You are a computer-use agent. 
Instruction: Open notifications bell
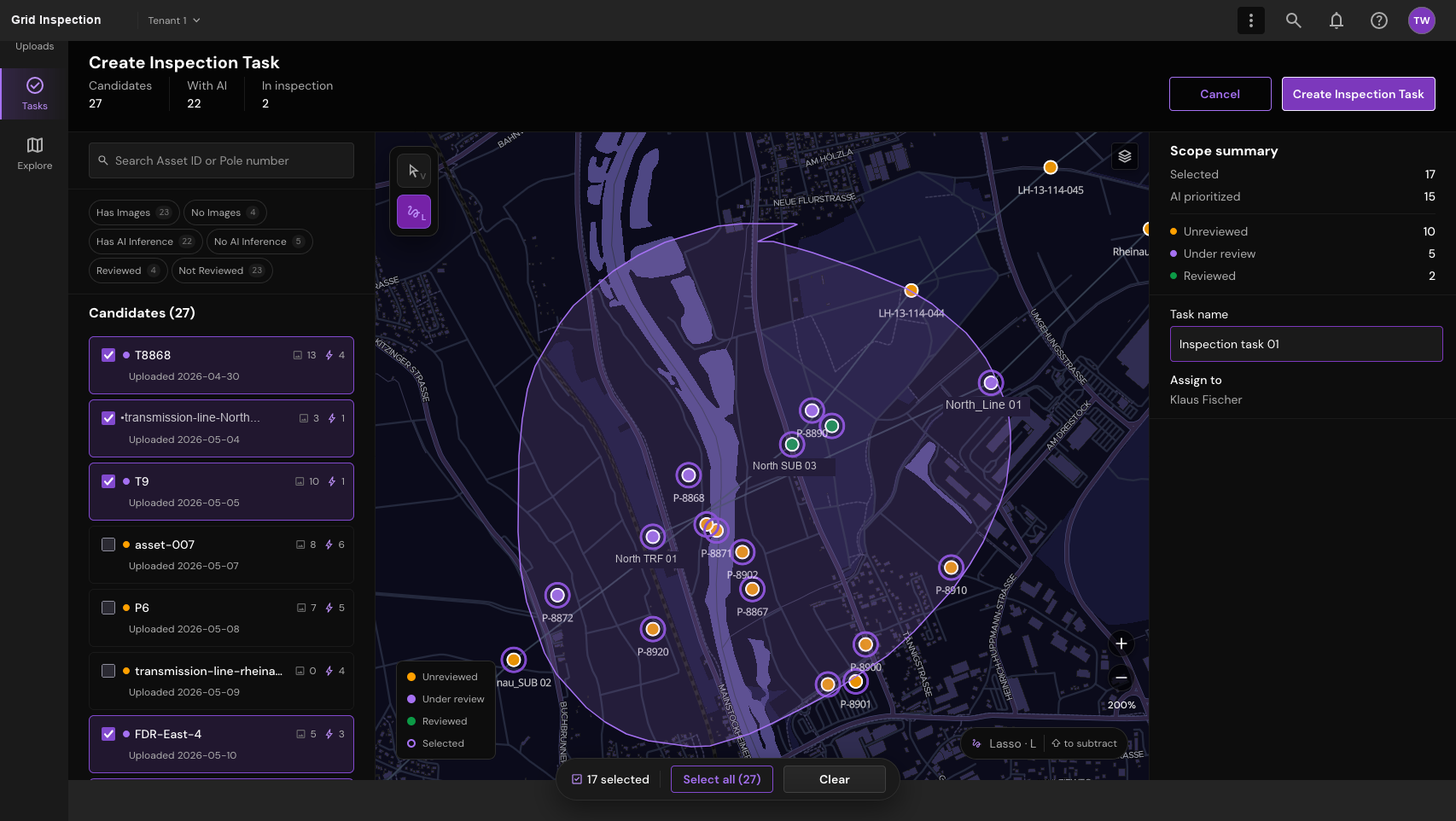tap(1337, 20)
